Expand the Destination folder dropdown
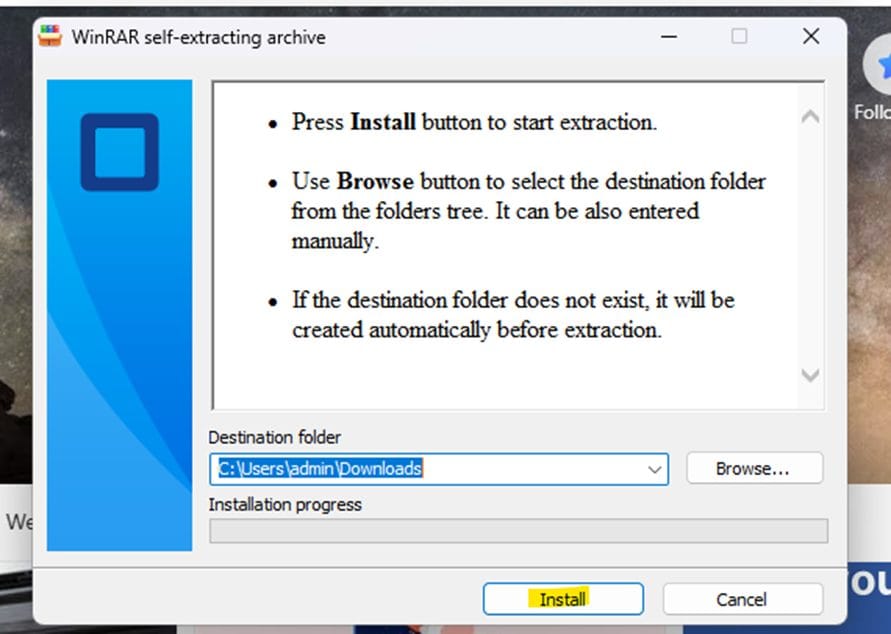Image resolution: width=891 pixels, height=634 pixels. click(x=655, y=469)
